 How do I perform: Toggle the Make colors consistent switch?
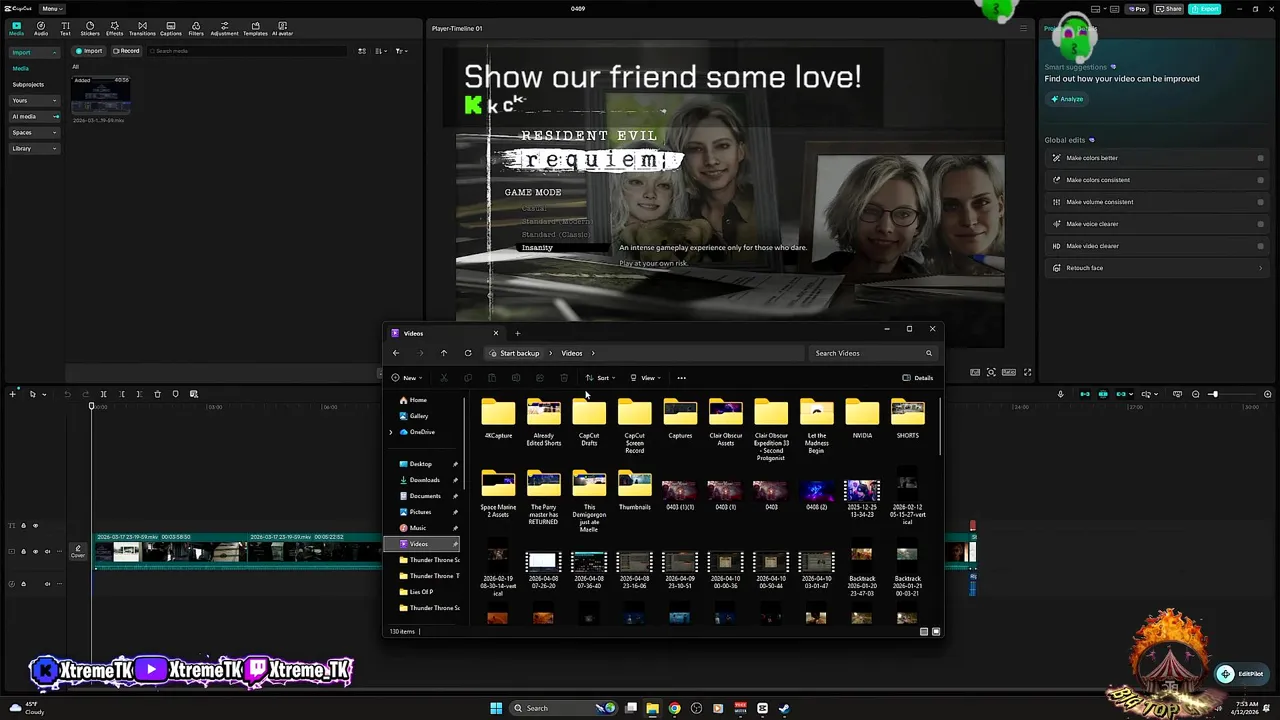click(1260, 180)
